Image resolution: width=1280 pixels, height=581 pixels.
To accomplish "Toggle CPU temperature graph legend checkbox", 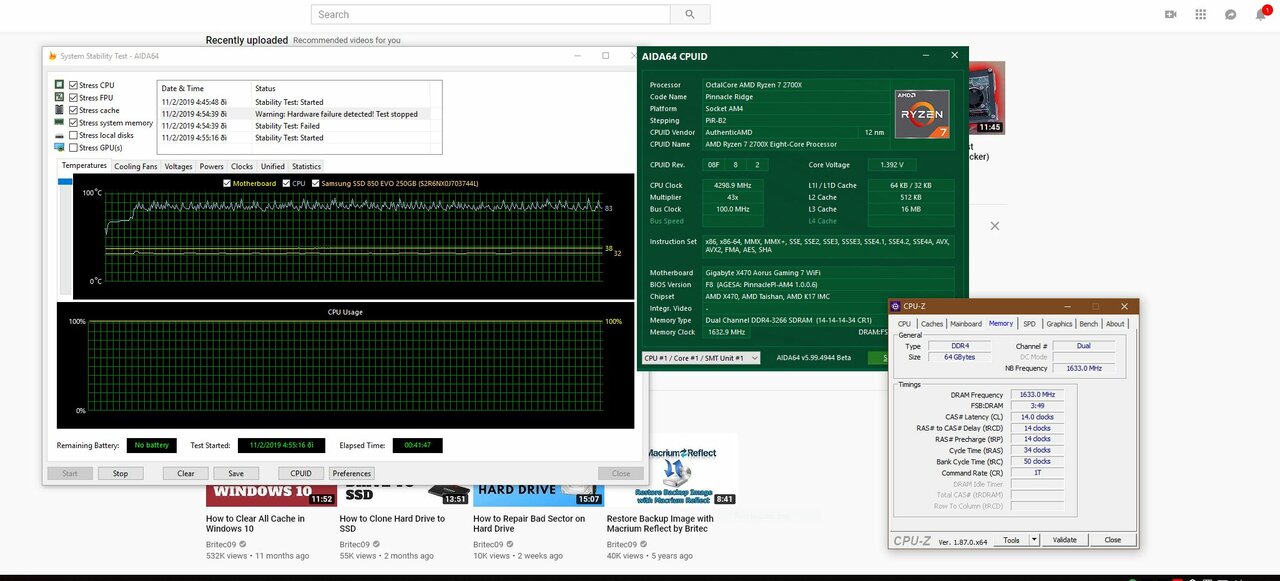I will pyautogui.click(x=286, y=184).
